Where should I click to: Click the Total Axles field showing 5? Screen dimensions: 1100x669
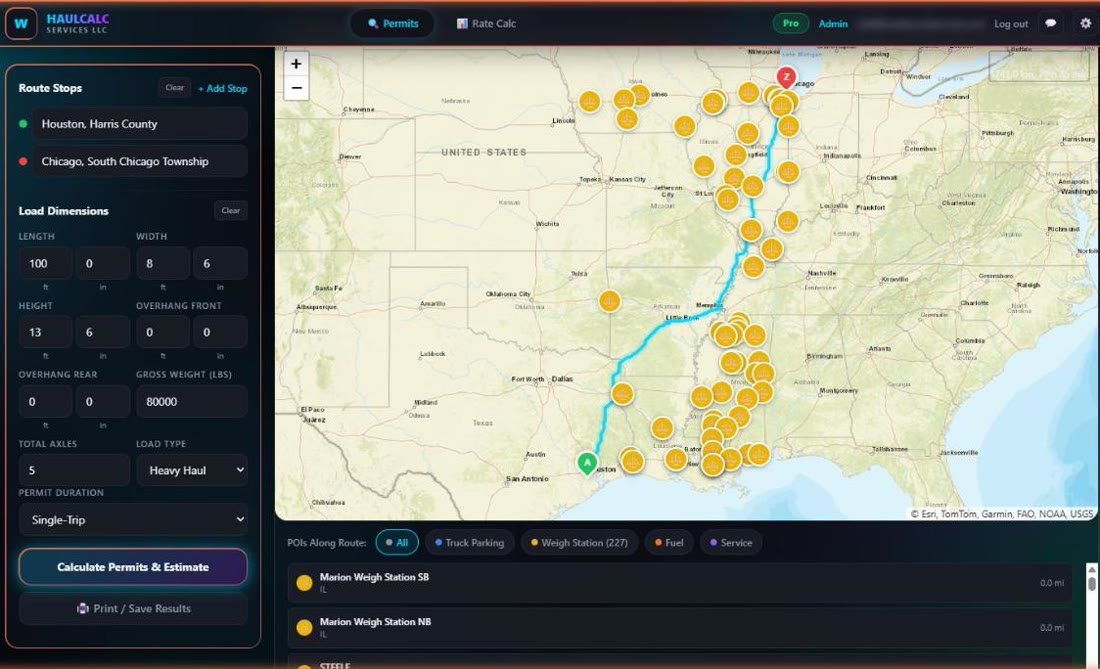74,471
